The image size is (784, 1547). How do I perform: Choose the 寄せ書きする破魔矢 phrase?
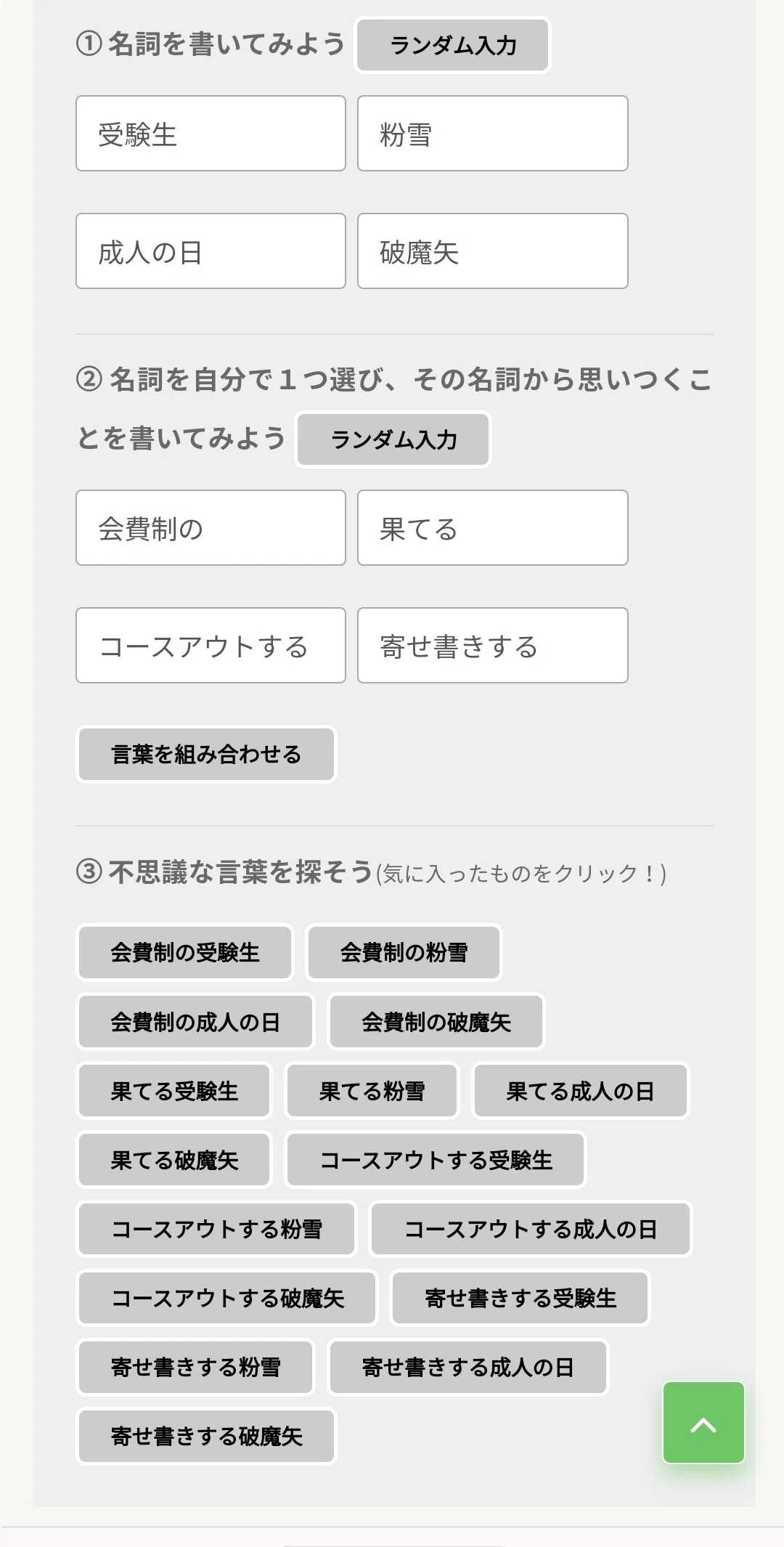(x=206, y=1436)
